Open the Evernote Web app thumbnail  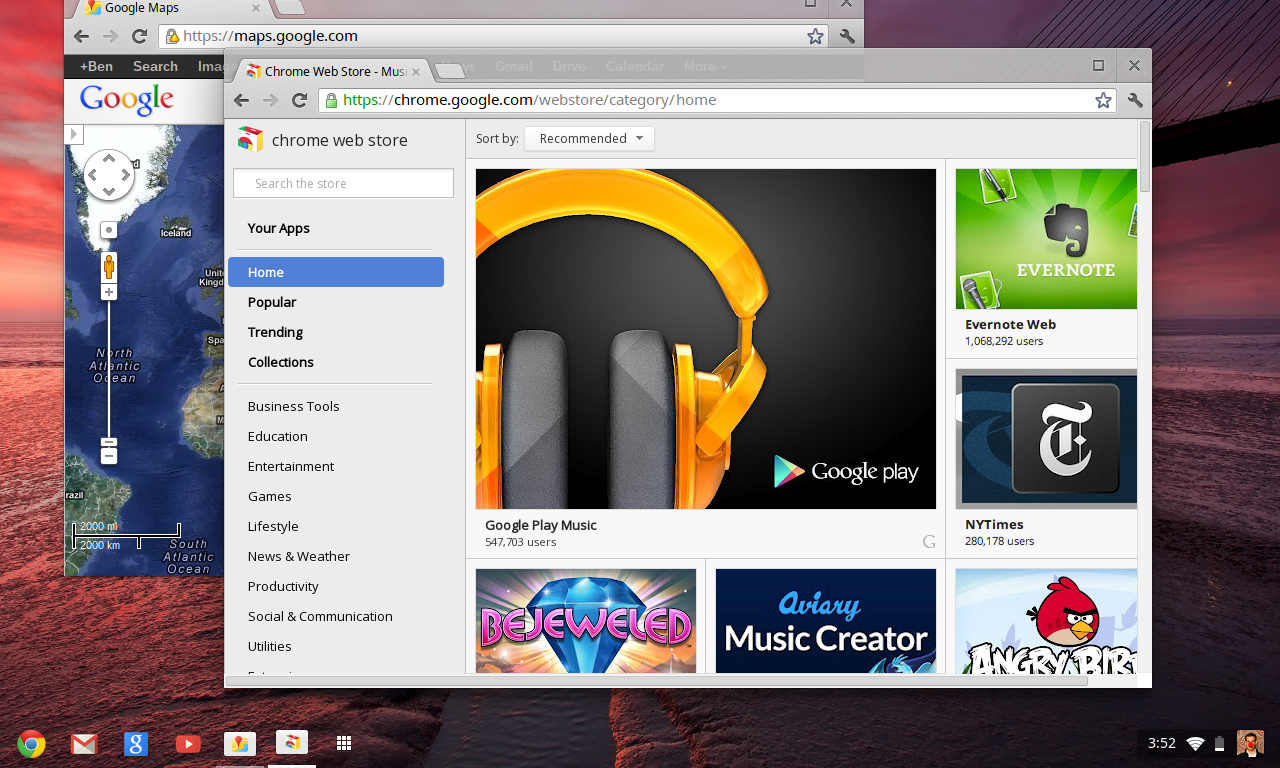click(1045, 239)
